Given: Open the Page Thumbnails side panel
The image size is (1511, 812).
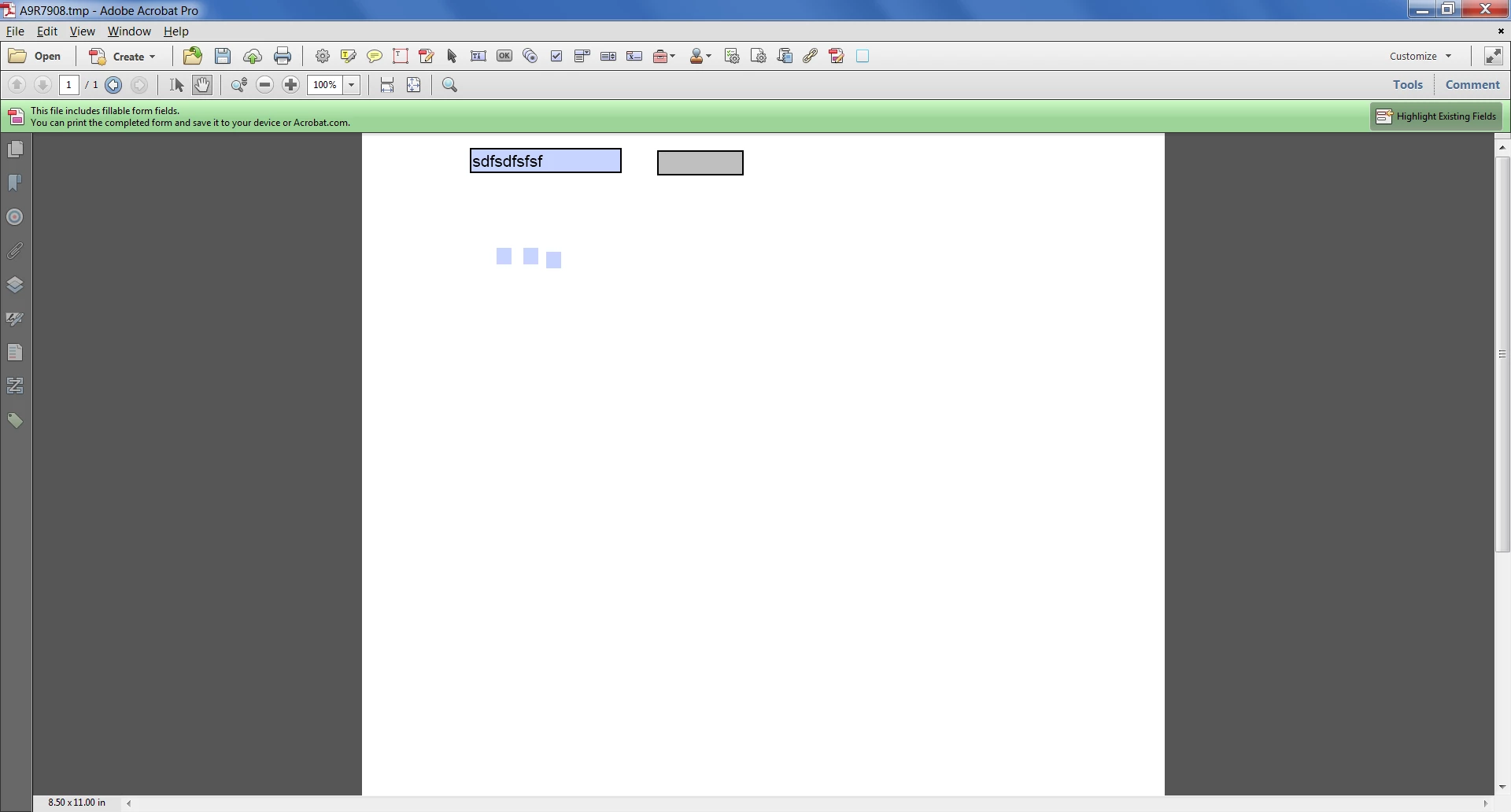Looking at the screenshot, I should coord(15,149).
